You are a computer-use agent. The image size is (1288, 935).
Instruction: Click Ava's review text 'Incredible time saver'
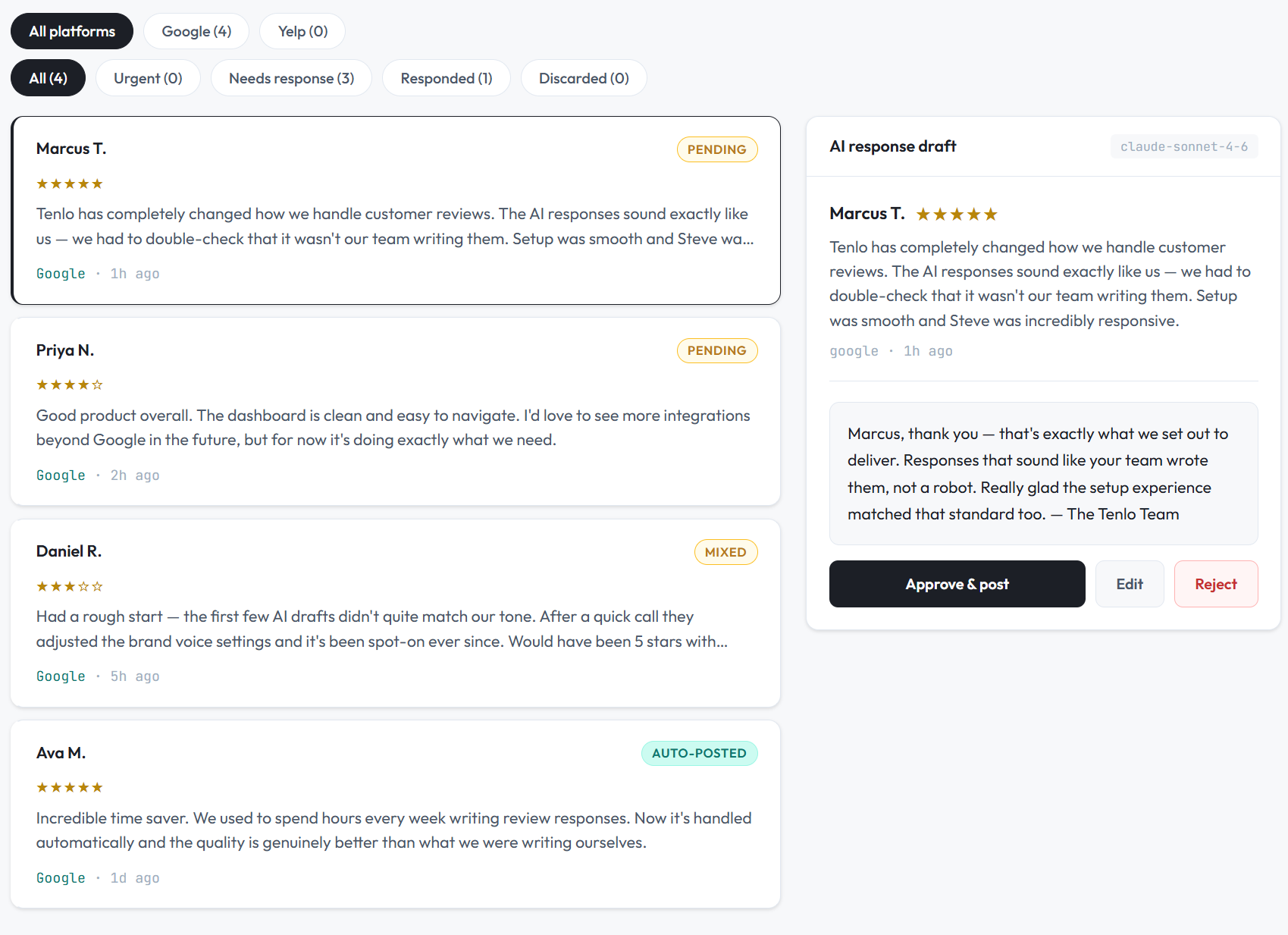(x=112, y=818)
